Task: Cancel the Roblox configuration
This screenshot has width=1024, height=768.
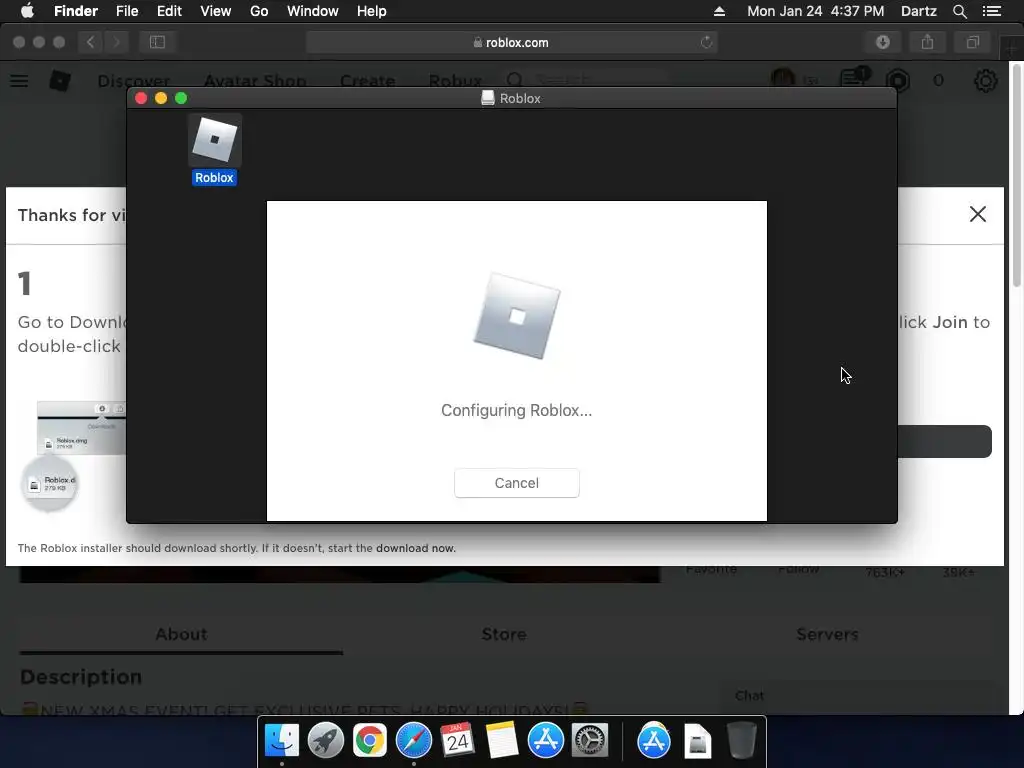Action: 516,483
